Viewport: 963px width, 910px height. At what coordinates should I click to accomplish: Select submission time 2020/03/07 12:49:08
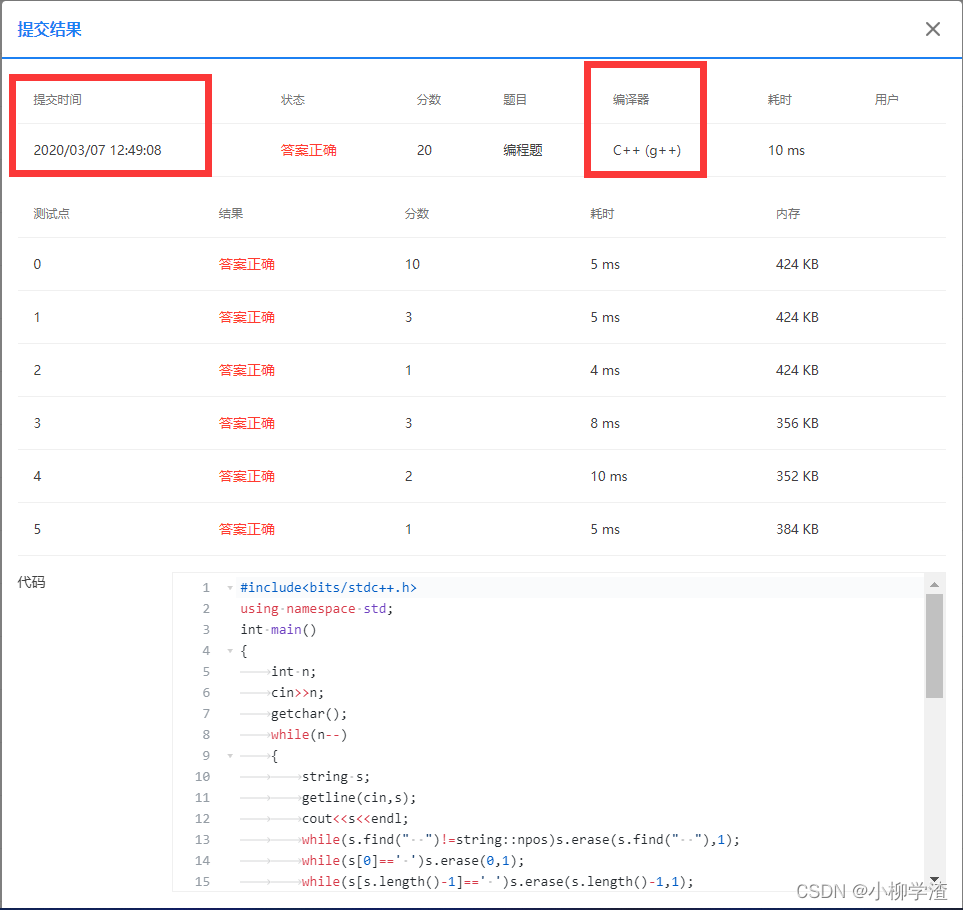pyautogui.click(x=97, y=150)
